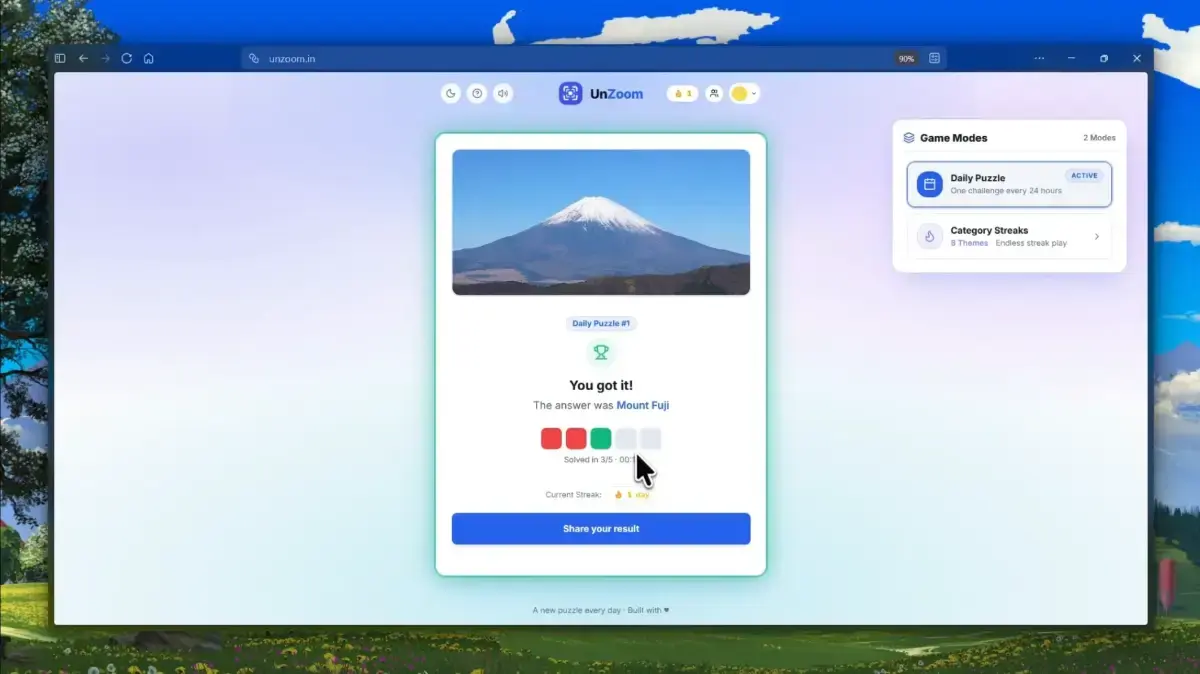
Task: Click the Mount Fuji answer text
Action: click(x=643, y=405)
